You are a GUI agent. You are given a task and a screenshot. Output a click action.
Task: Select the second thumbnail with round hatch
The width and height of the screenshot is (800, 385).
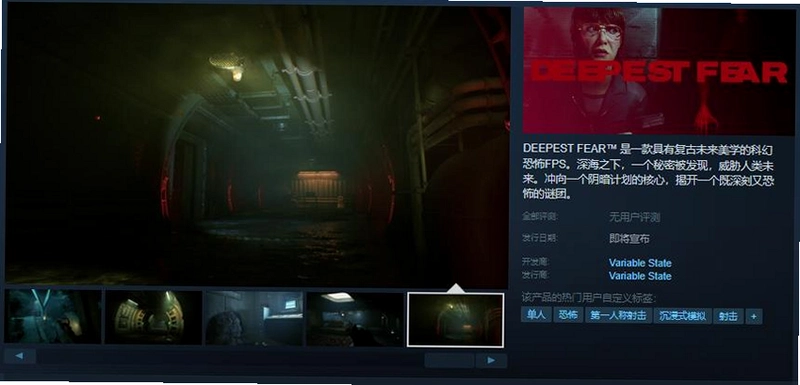tap(153, 317)
